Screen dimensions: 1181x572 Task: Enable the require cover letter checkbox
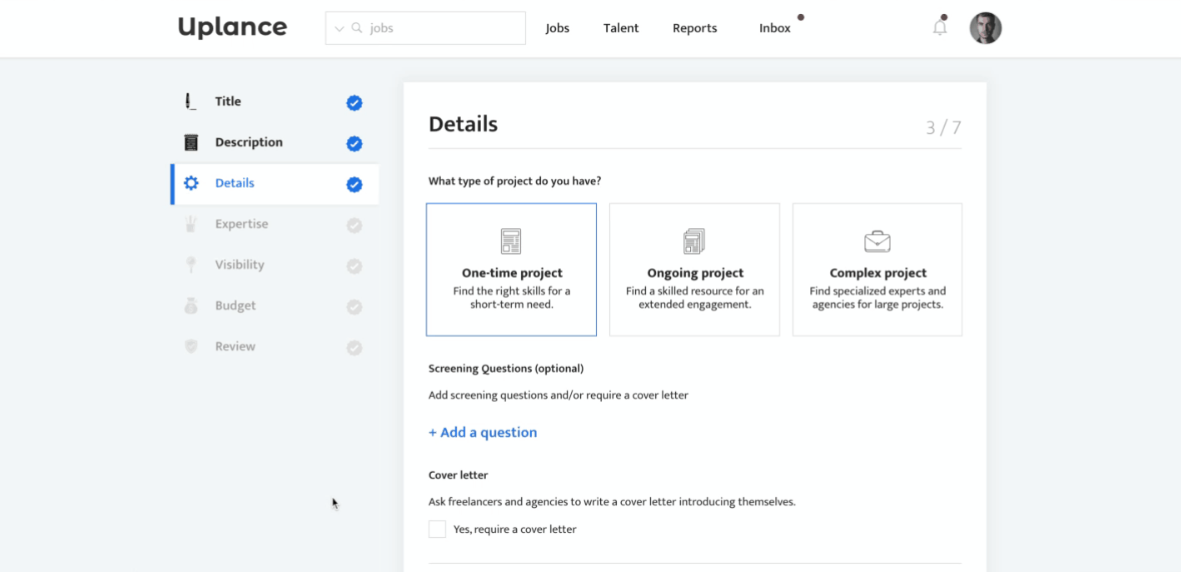437,529
